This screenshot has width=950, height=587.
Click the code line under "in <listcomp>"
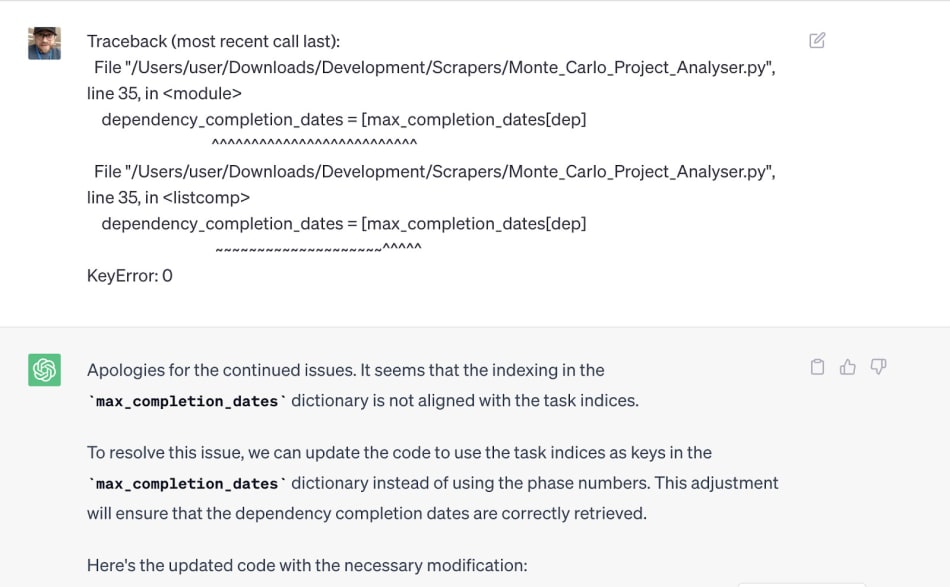343,223
